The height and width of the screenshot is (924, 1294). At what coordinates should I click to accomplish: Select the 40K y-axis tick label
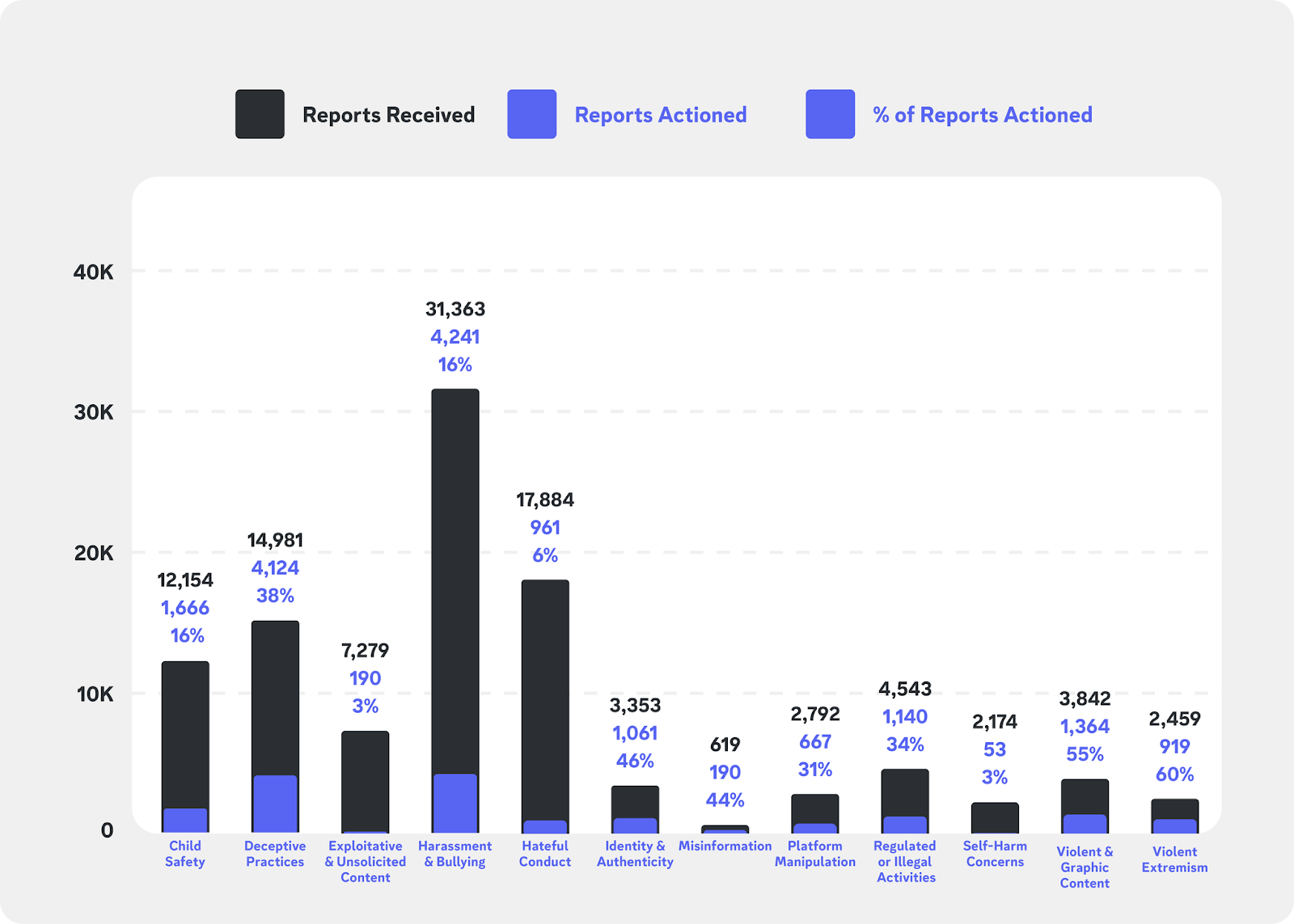pyautogui.click(x=94, y=272)
